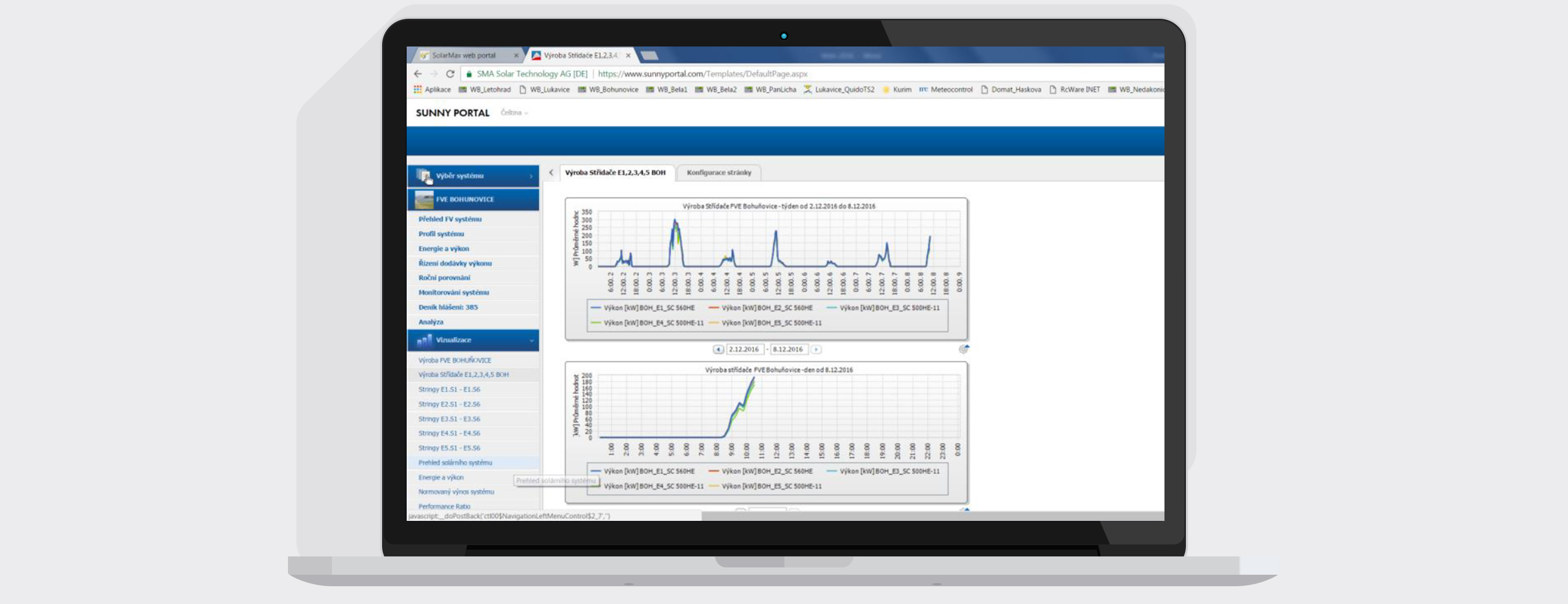
Task: Click the FVE BOHUNOVICE plant thumbnail
Action: (x=424, y=199)
